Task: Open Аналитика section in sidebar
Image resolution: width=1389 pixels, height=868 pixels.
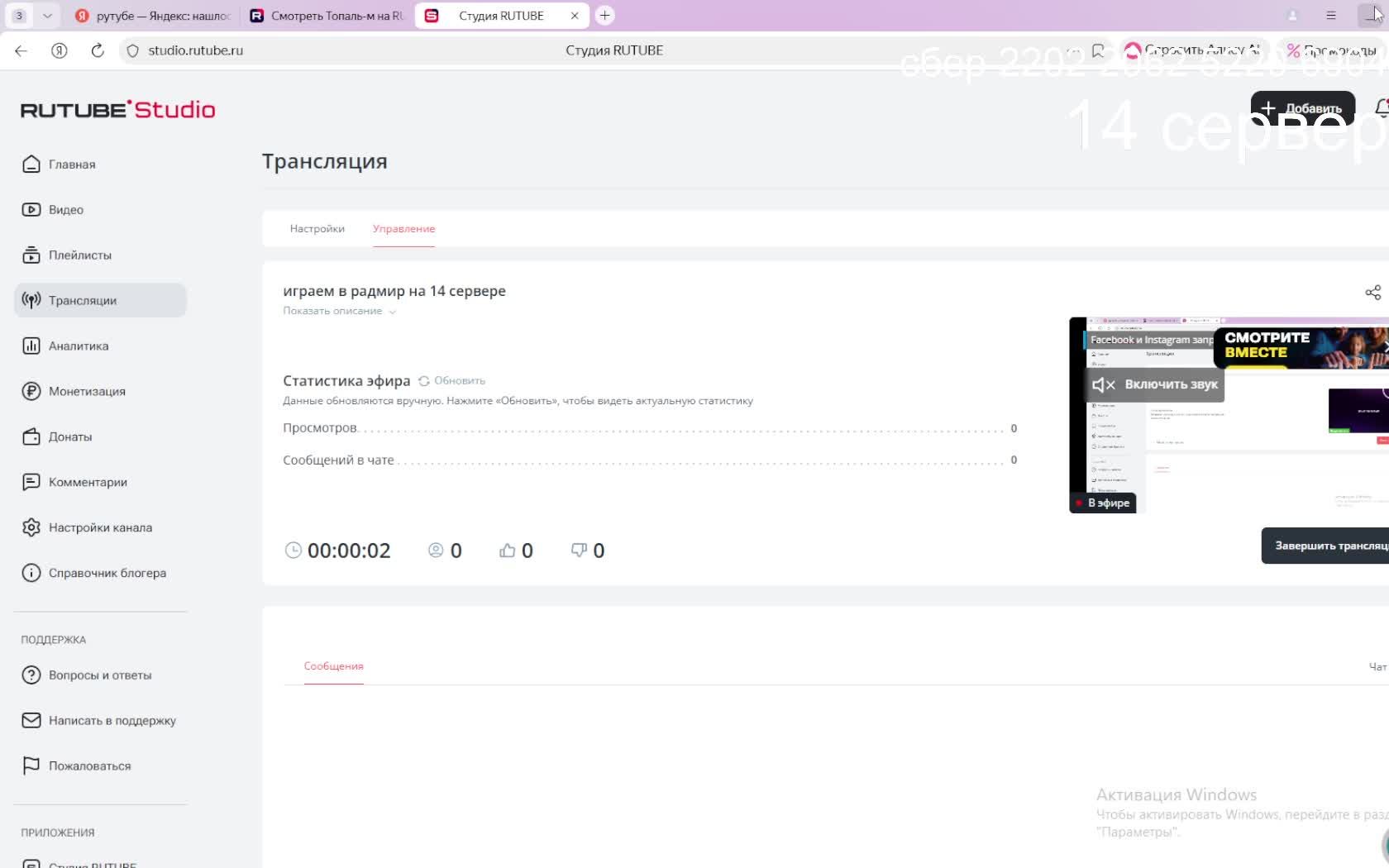Action: click(x=78, y=346)
